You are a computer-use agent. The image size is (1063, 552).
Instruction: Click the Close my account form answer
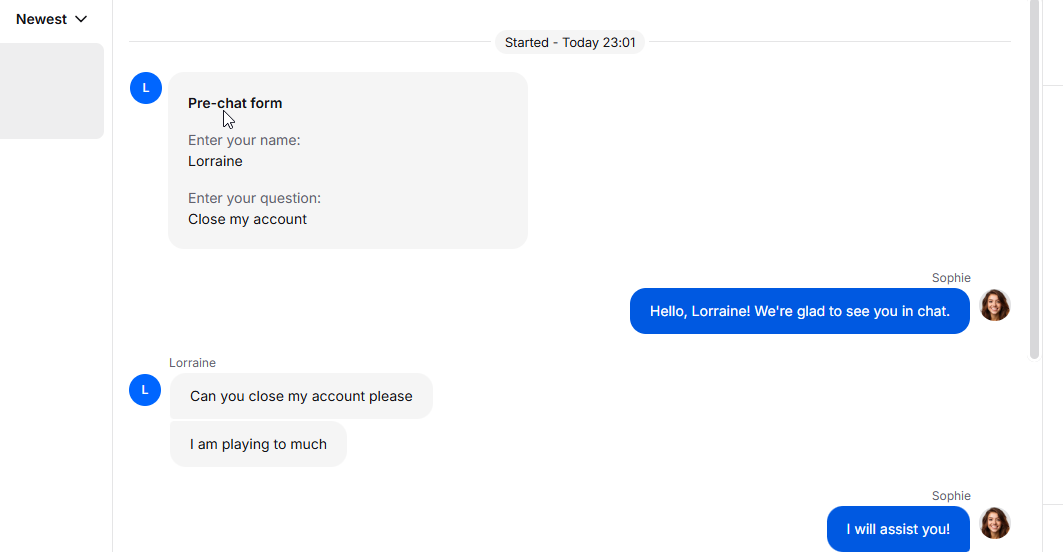click(x=247, y=219)
